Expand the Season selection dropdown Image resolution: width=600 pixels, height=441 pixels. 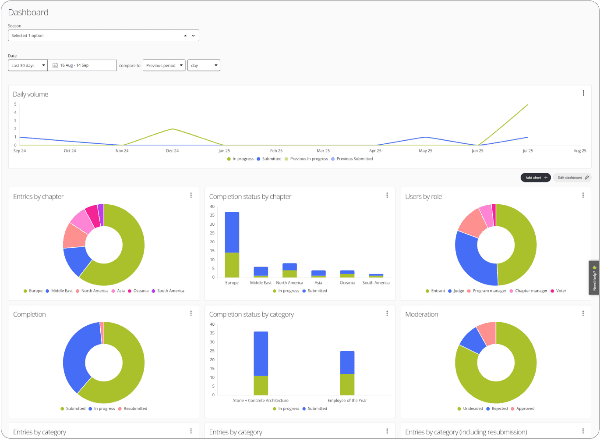tap(193, 35)
